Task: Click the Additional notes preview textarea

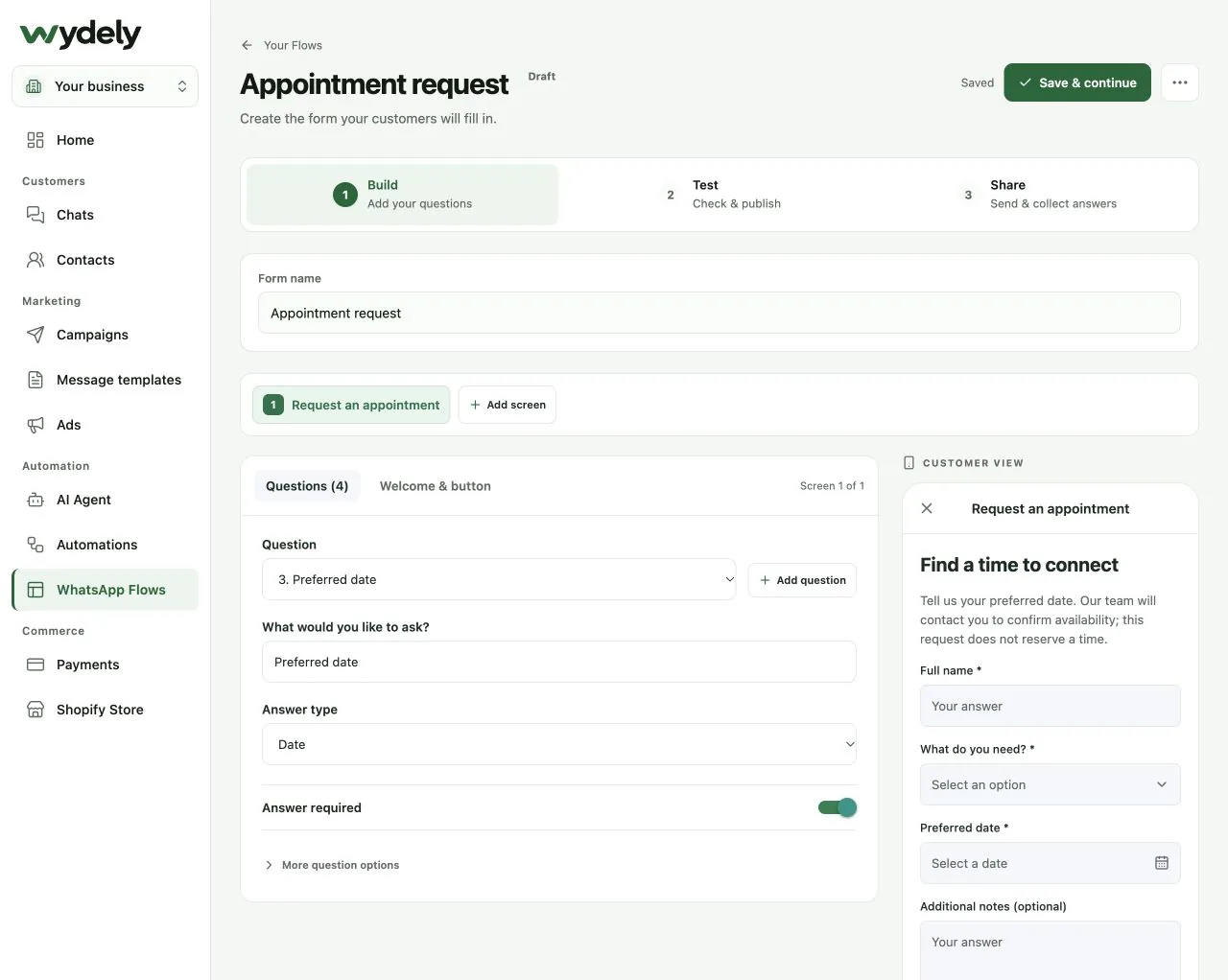Action: pyautogui.click(x=1051, y=950)
